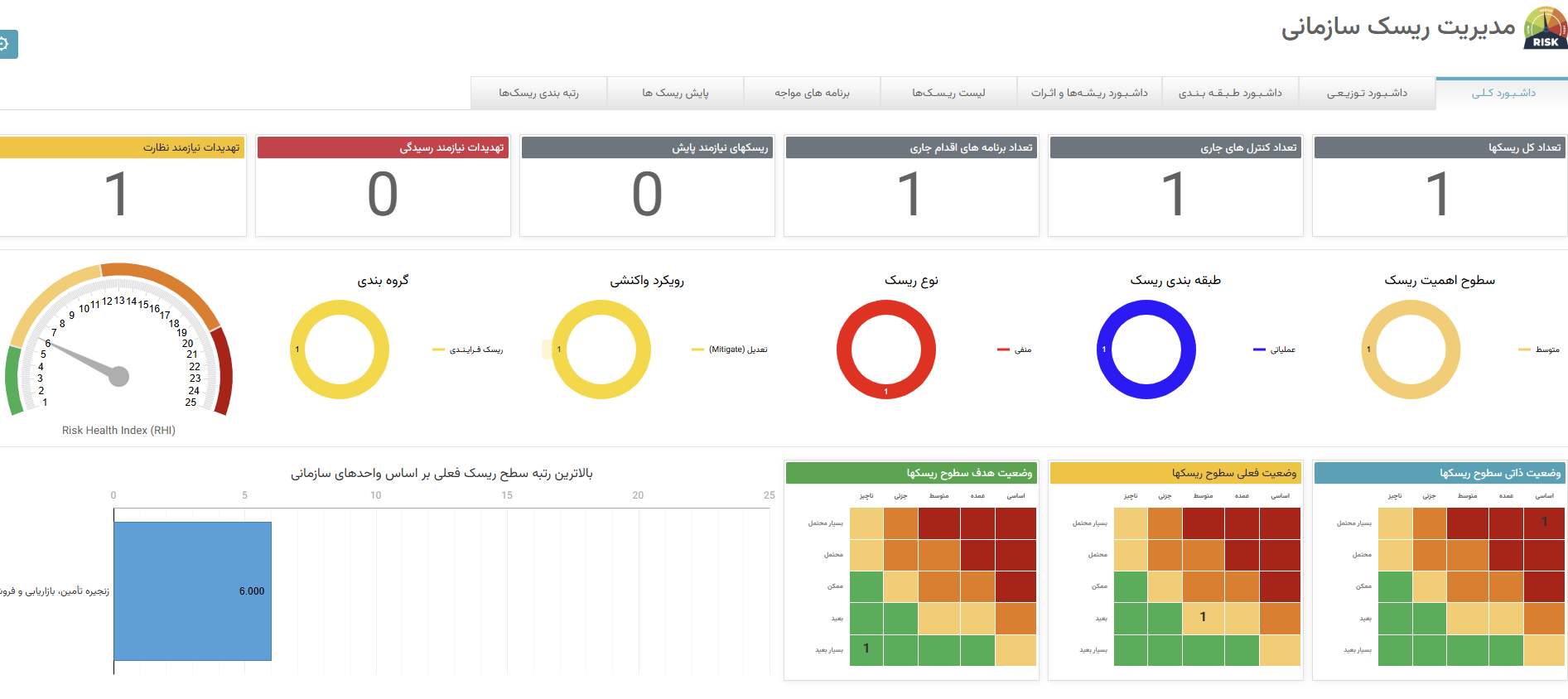Toggle the عملیاتی legend item
The height and width of the screenshot is (699, 1568).
1275,349
